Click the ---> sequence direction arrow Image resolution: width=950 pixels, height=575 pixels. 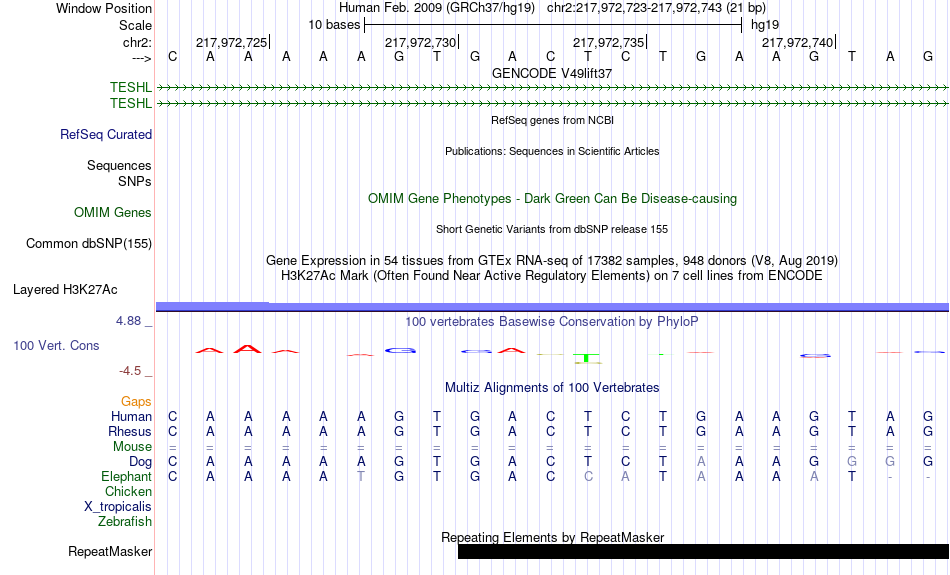(x=142, y=58)
